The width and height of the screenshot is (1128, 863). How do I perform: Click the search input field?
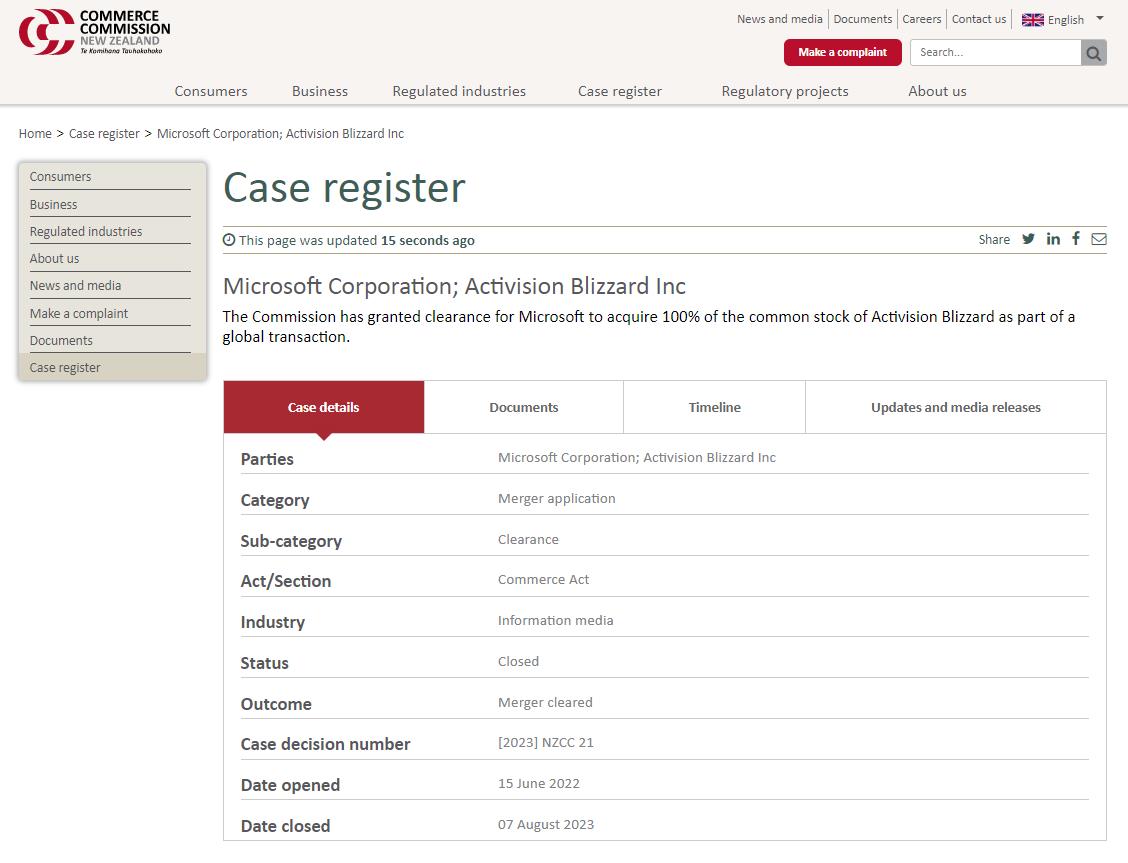click(x=995, y=53)
